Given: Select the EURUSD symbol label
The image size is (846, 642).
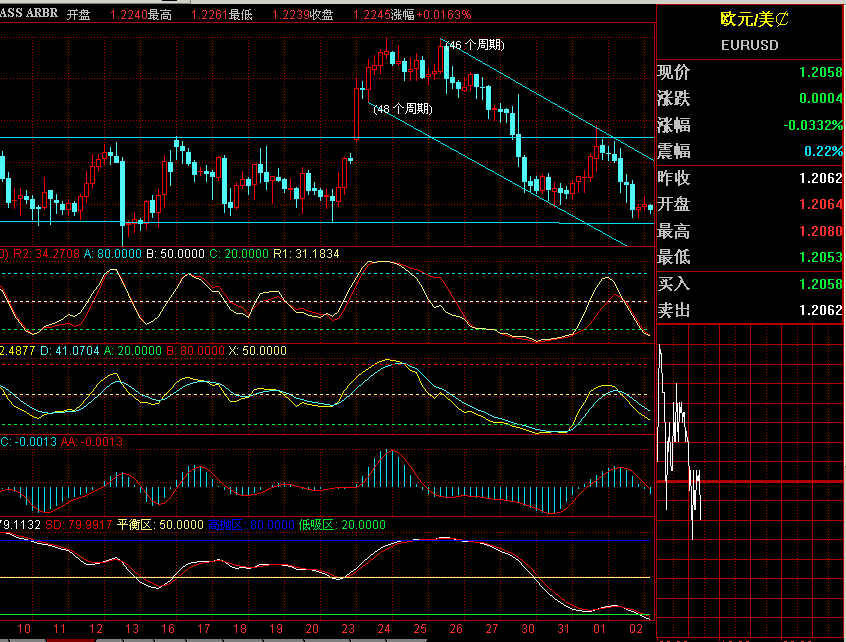Looking at the screenshot, I should (x=749, y=45).
